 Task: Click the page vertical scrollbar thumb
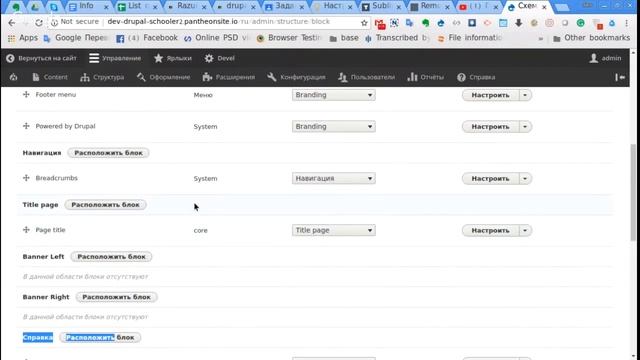(633, 192)
